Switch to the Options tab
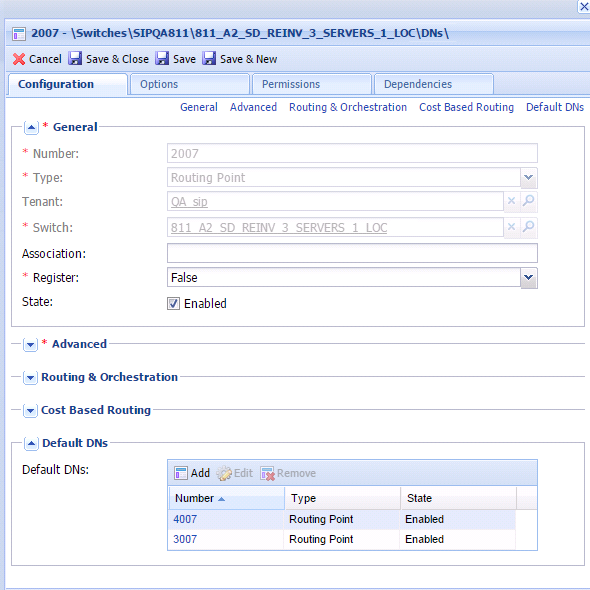This screenshot has width=590, height=590. click(189, 84)
